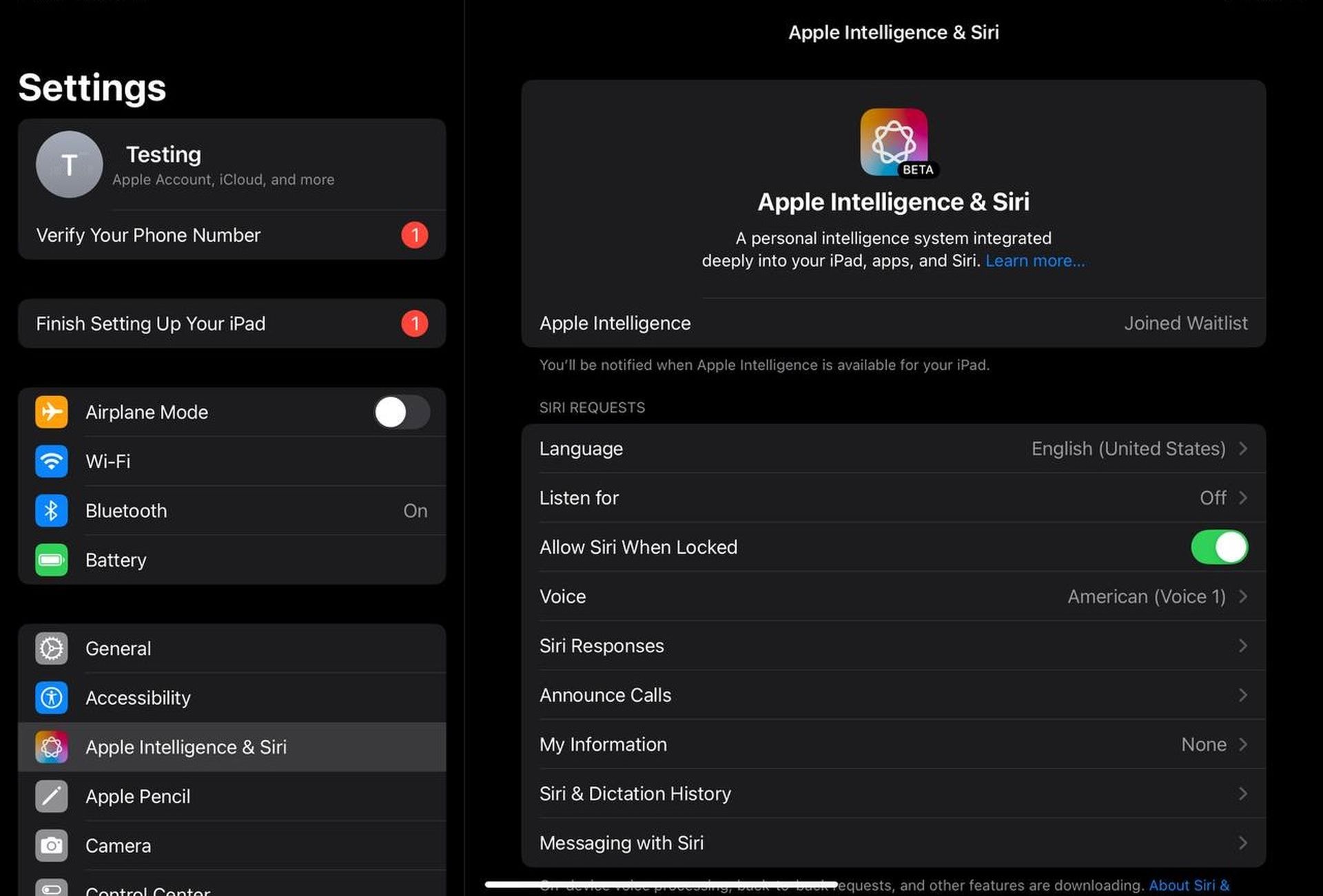This screenshot has width=1323, height=896.
Task: Click the Airplane Mode icon
Action: point(52,412)
